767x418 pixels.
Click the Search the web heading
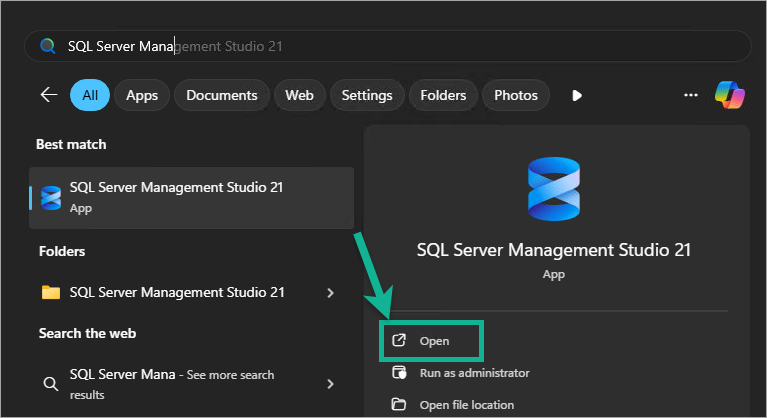(x=88, y=333)
